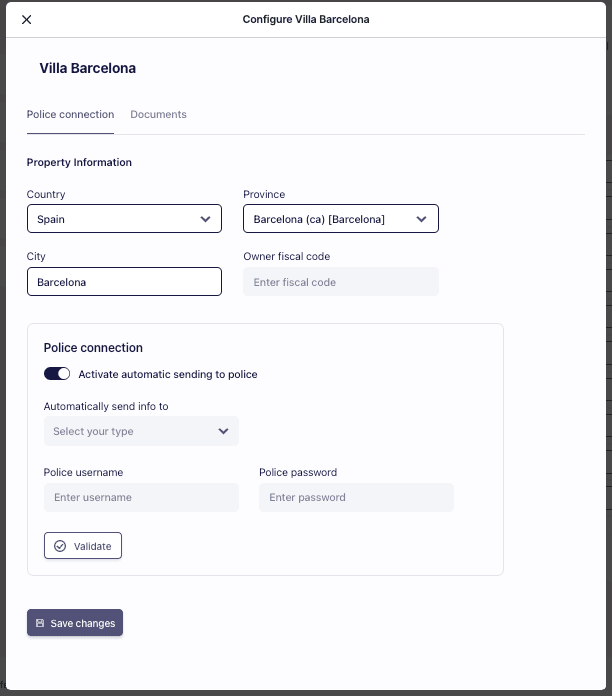Click the Police password field
The width and height of the screenshot is (612, 696).
[356, 497]
